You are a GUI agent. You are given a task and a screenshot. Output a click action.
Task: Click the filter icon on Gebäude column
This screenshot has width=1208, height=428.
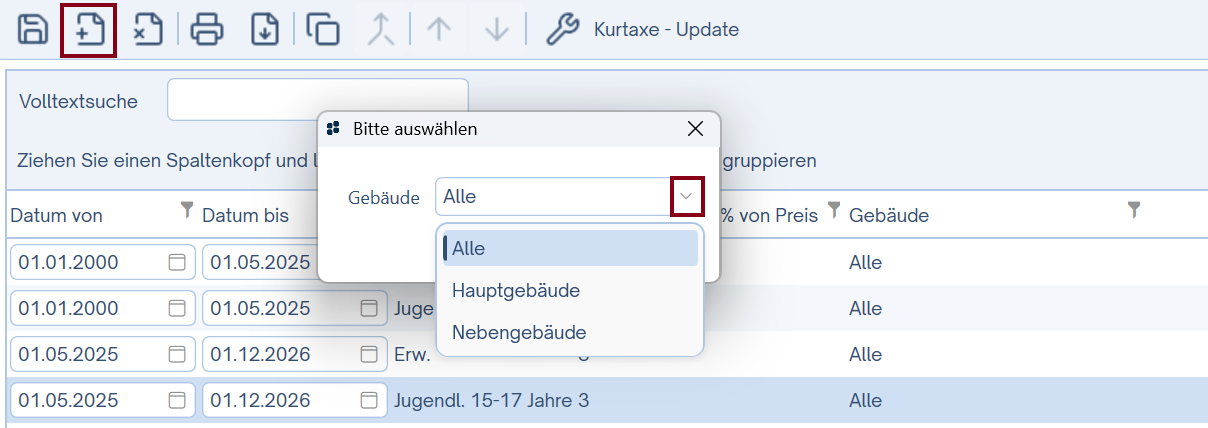[1133, 210]
